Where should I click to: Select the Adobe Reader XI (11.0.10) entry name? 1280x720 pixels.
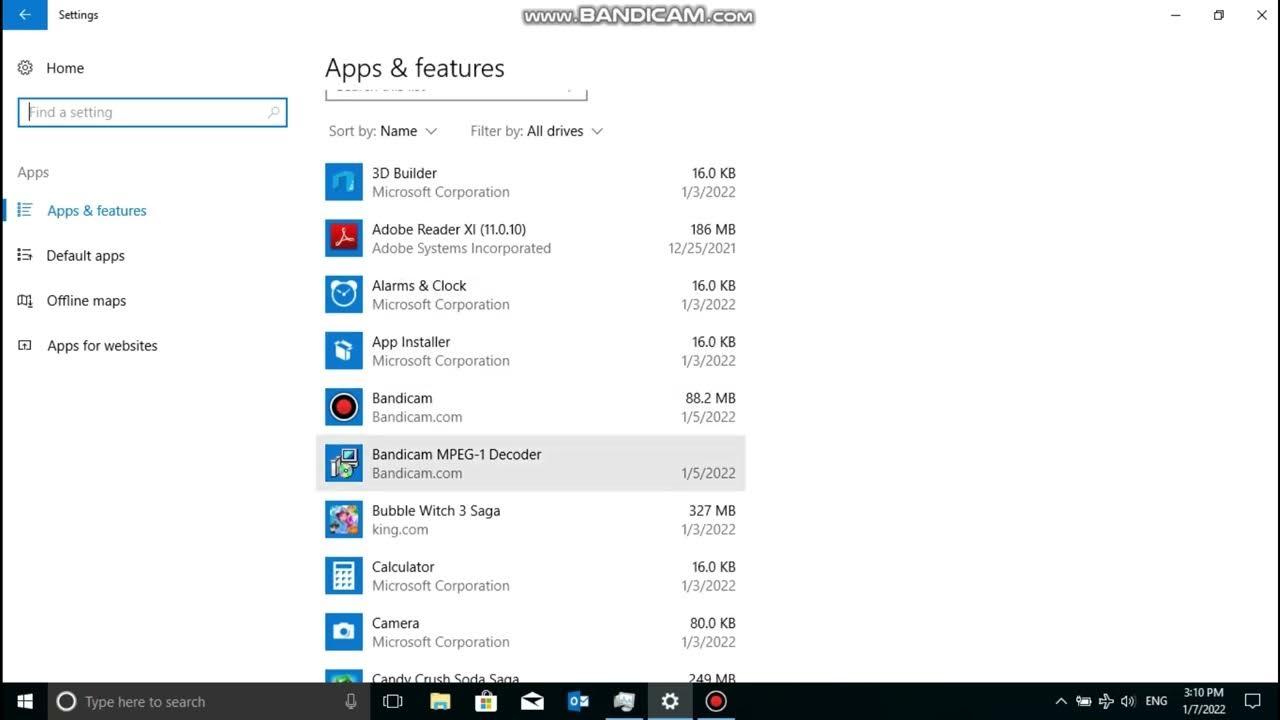(x=449, y=229)
